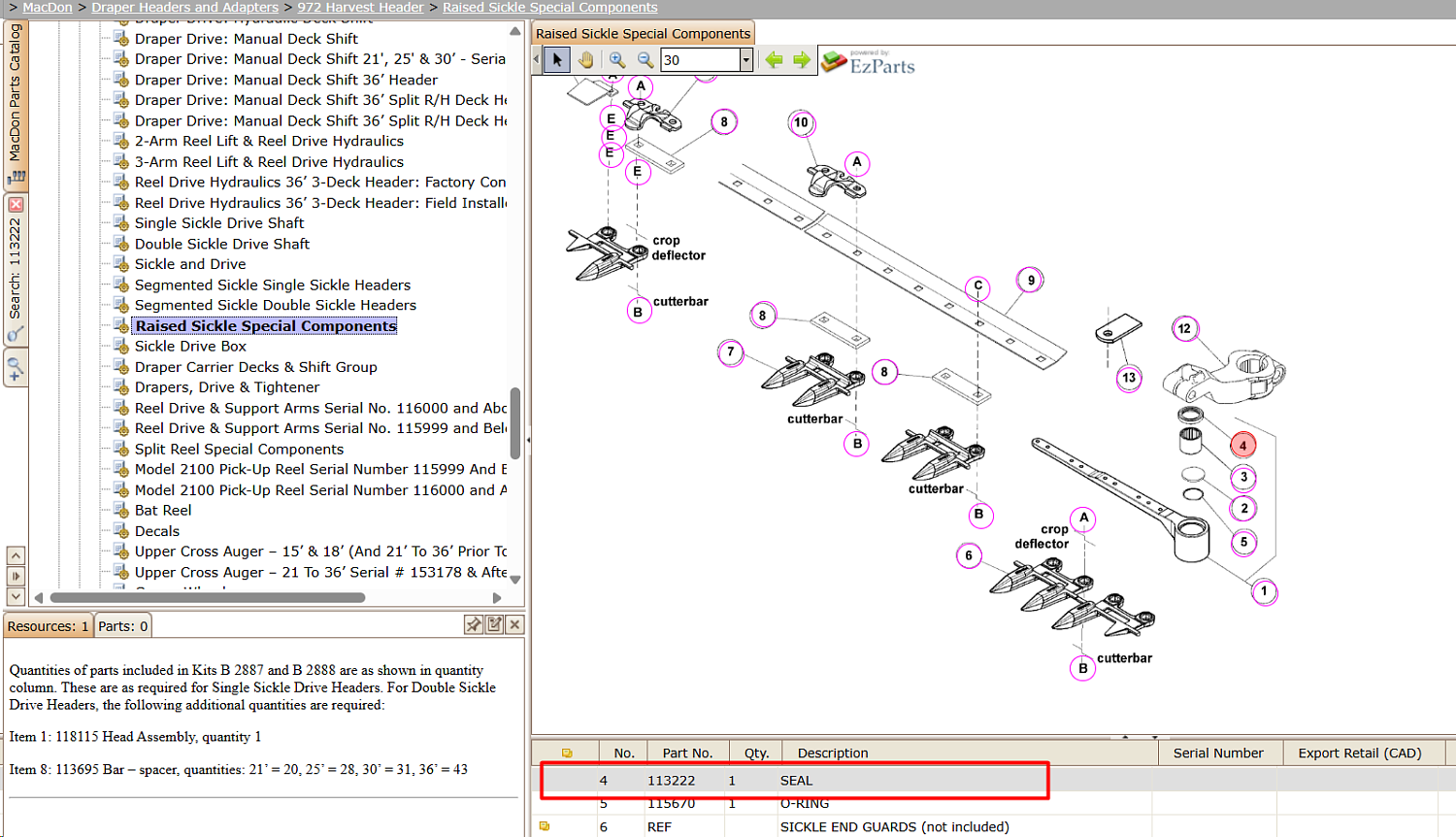Open the zoom level dropdown arrow

(746, 60)
